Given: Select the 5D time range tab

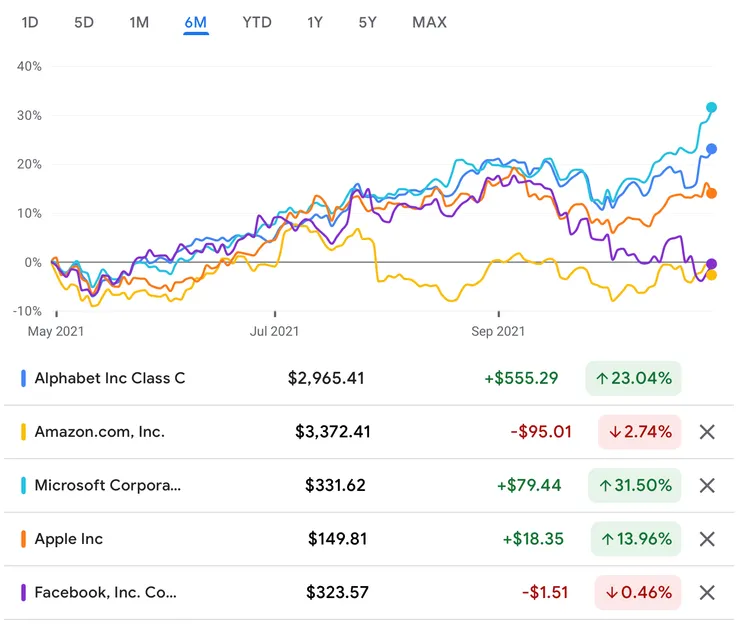Looking at the screenshot, I should [84, 22].
